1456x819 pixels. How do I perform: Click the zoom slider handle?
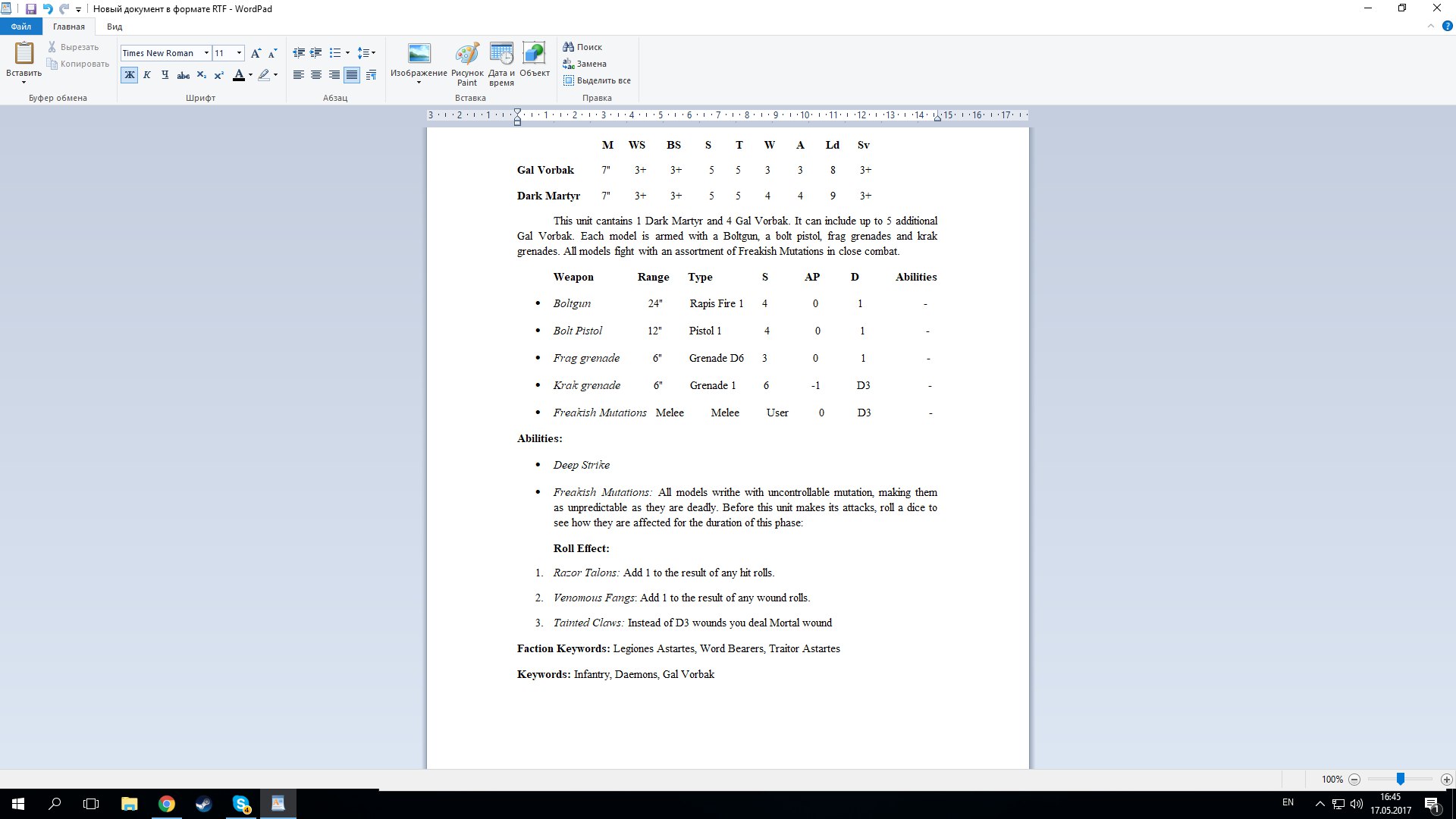[x=1401, y=779]
